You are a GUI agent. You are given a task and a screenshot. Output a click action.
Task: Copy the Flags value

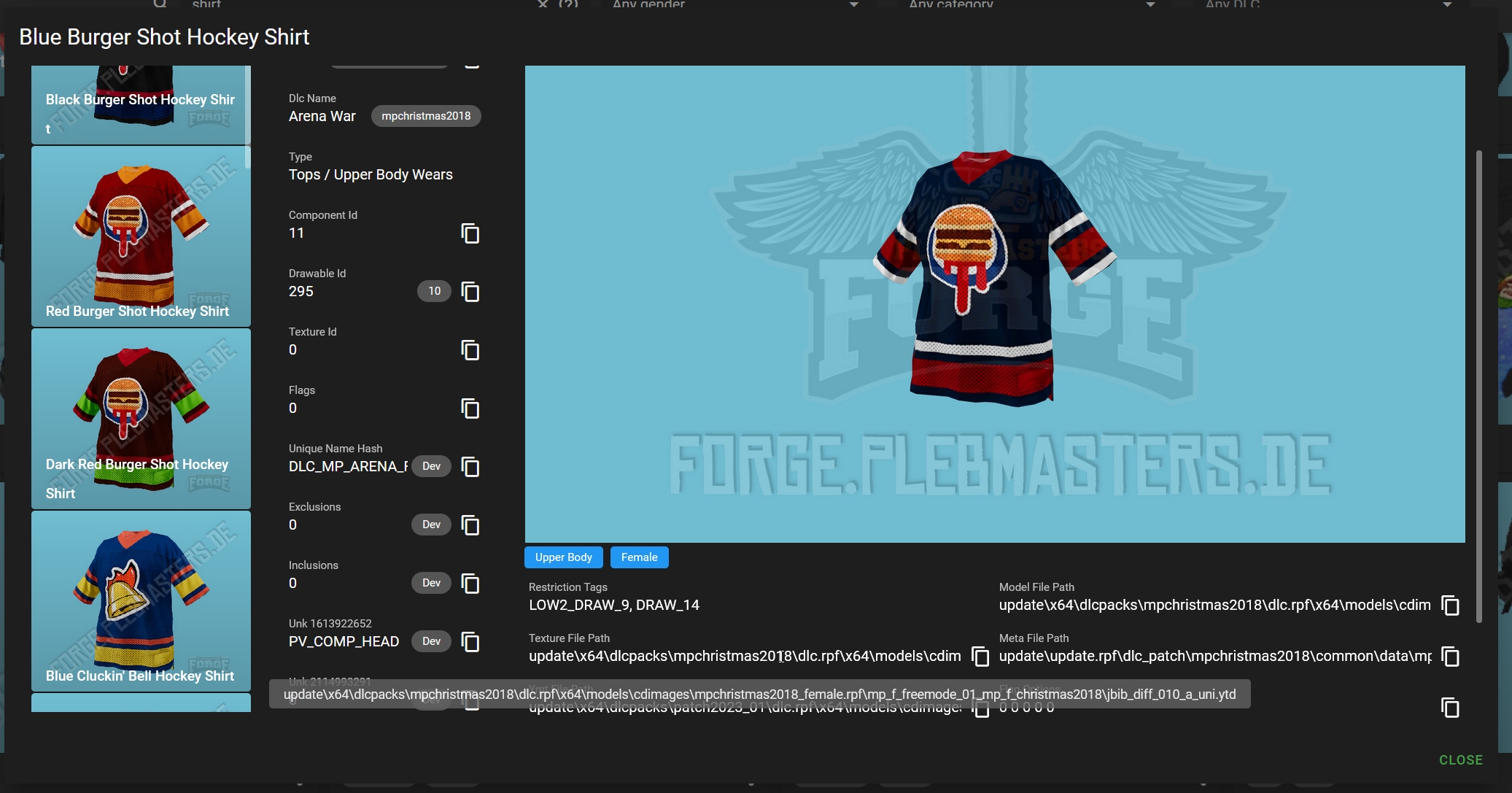[470, 409]
